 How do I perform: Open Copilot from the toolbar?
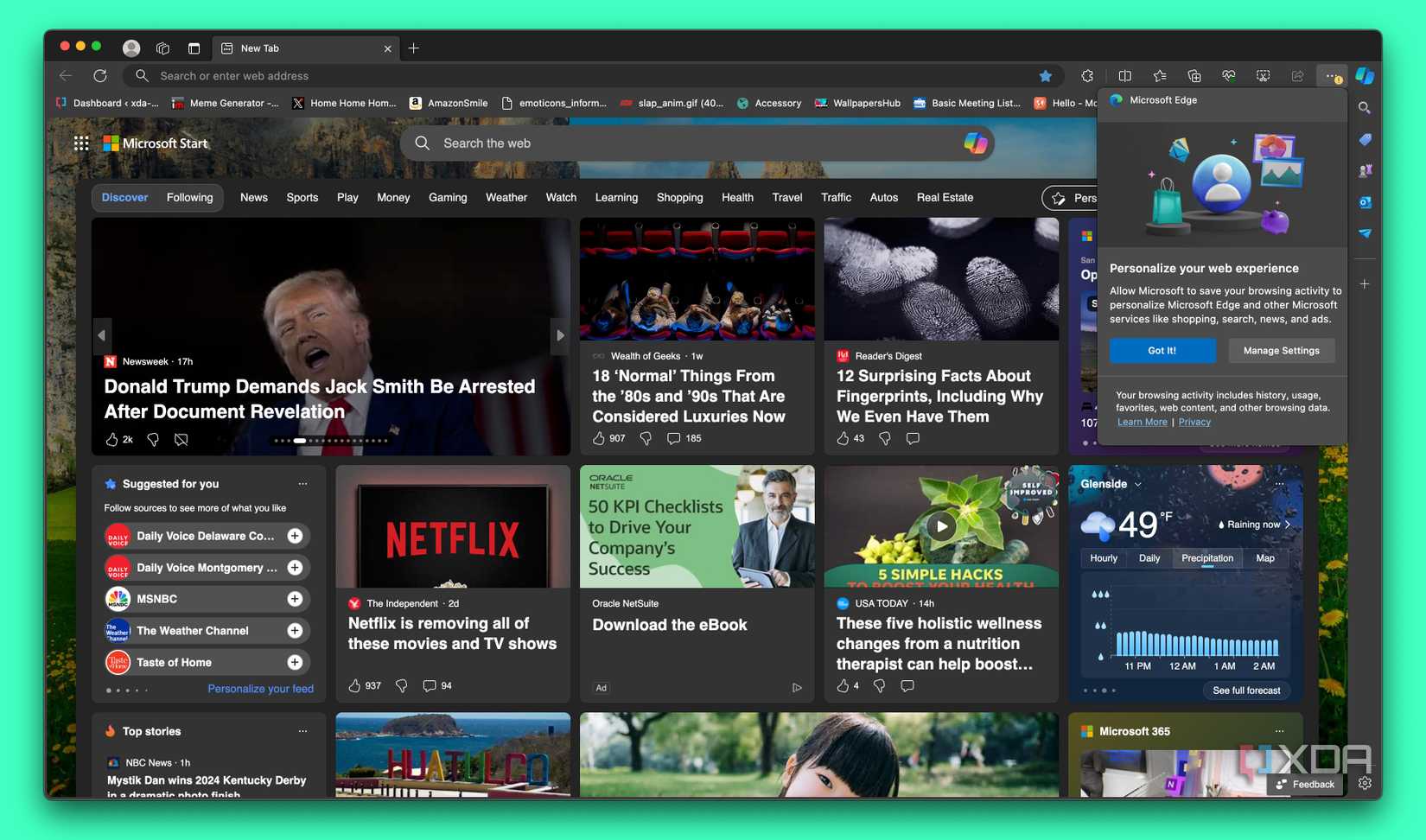(1366, 76)
